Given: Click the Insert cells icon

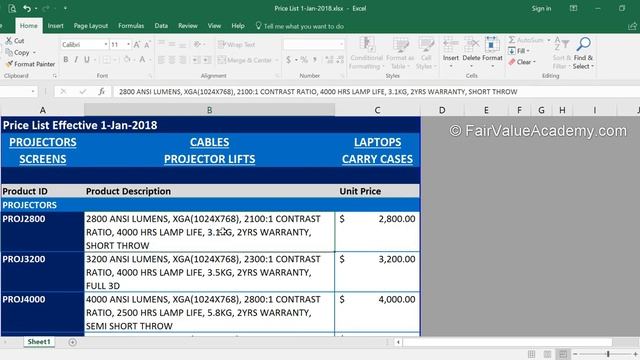Looking at the screenshot, I should click(x=451, y=44).
